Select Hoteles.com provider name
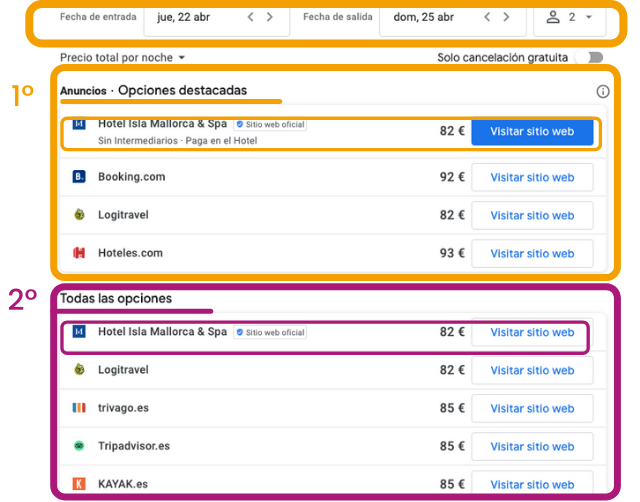 pyautogui.click(x=130, y=253)
